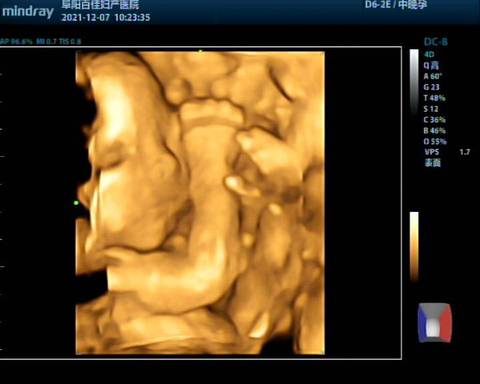Click the T 48% parameter
The height and width of the screenshot is (384, 480).
click(x=434, y=98)
